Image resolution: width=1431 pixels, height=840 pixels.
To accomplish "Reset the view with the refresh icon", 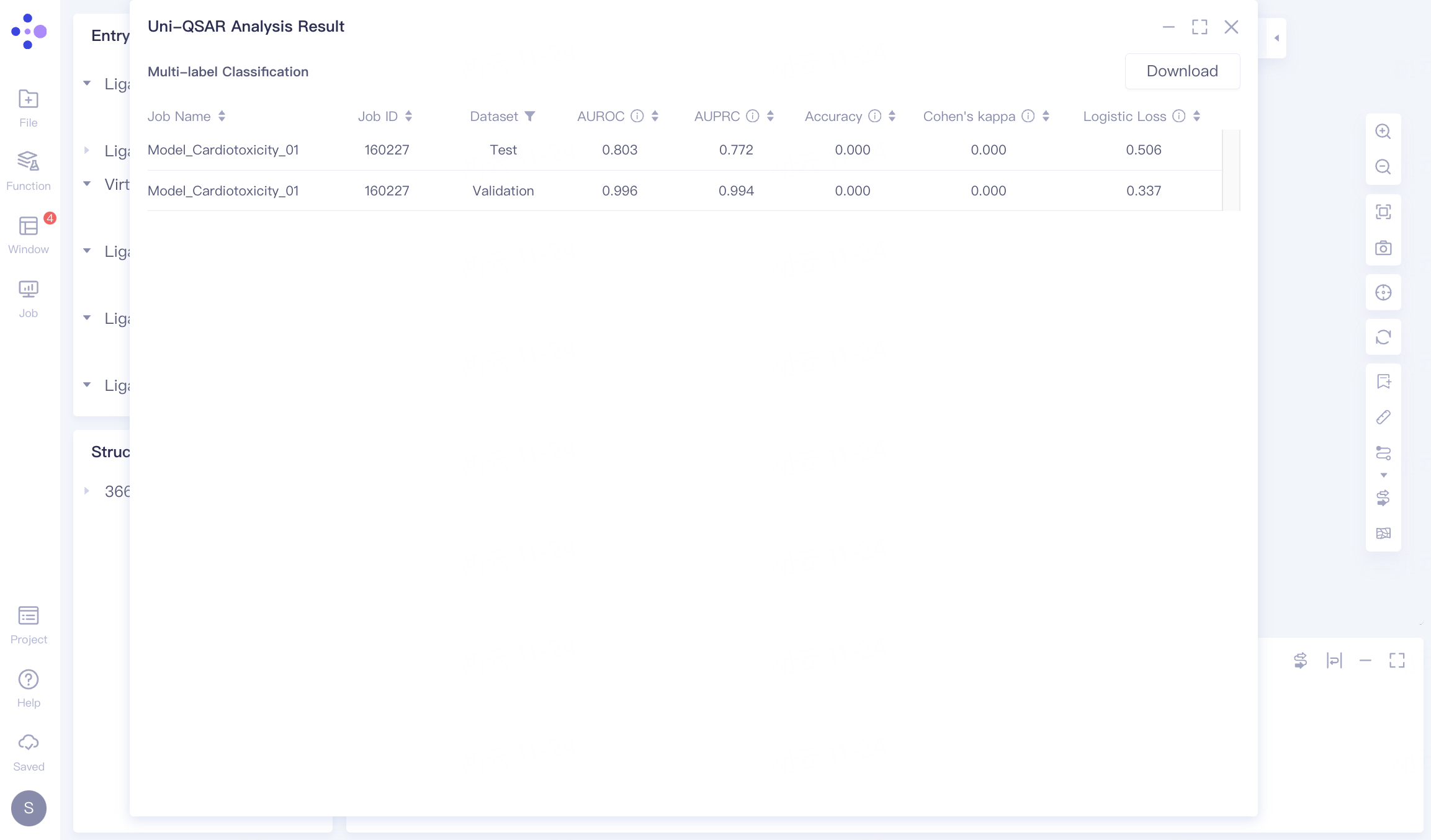I will pos(1384,337).
